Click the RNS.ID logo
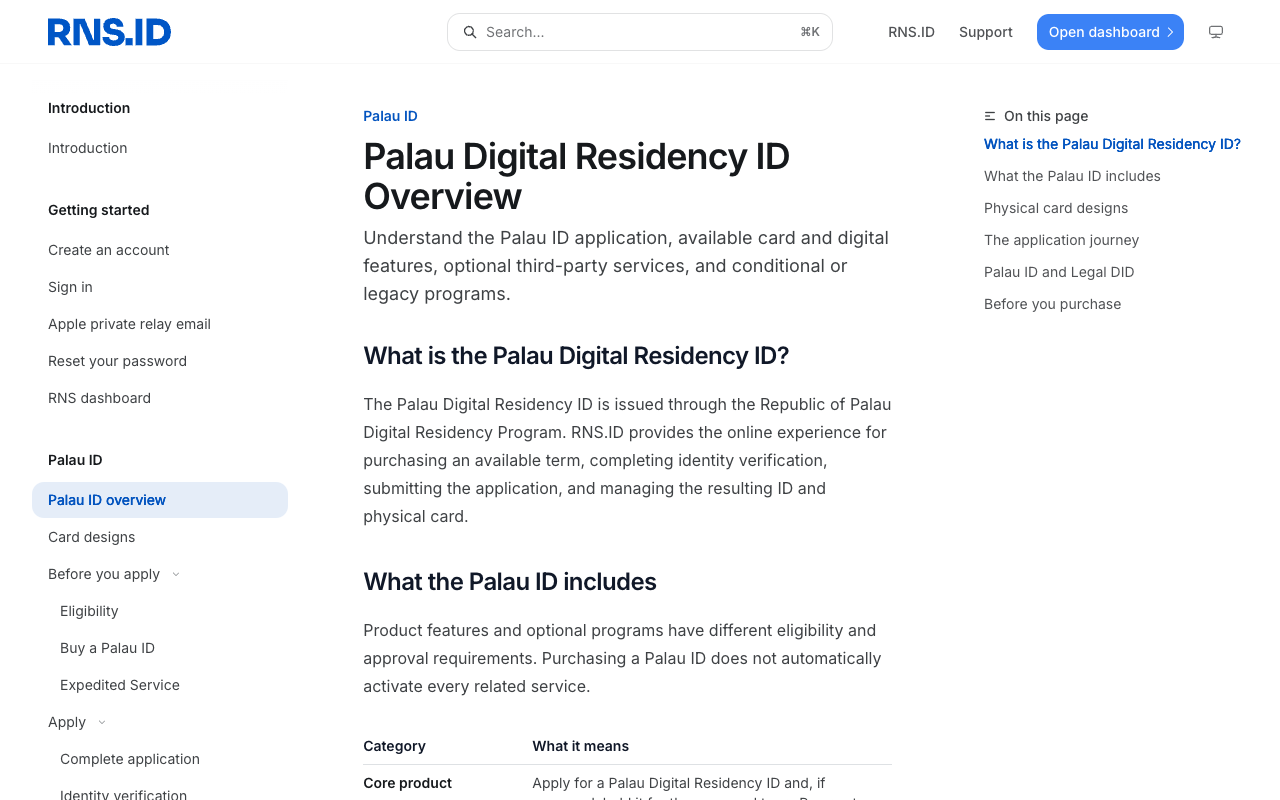The width and height of the screenshot is (1280, 800). 109,32
